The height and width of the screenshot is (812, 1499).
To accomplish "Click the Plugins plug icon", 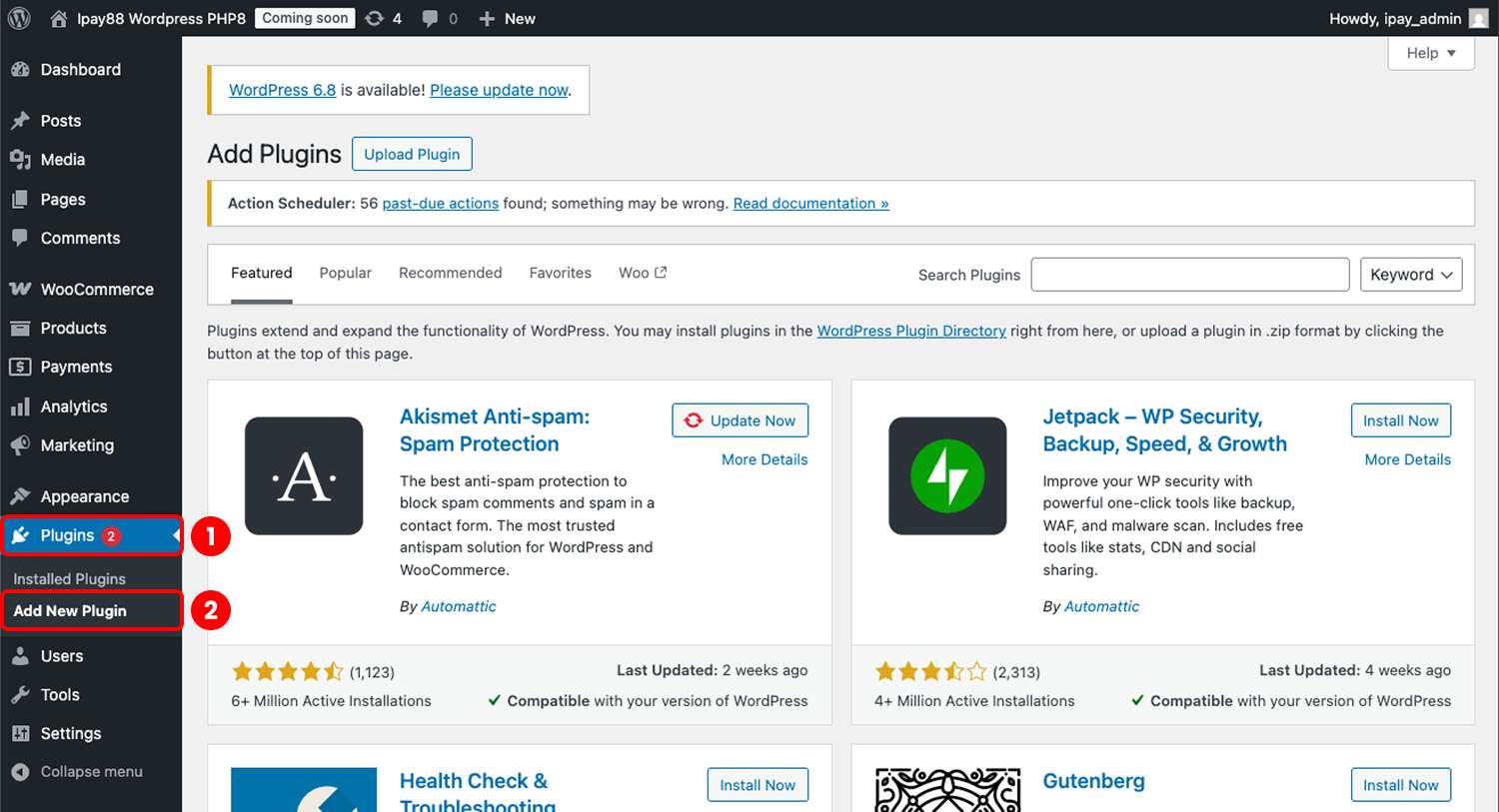I will click(x=20, y=535).
